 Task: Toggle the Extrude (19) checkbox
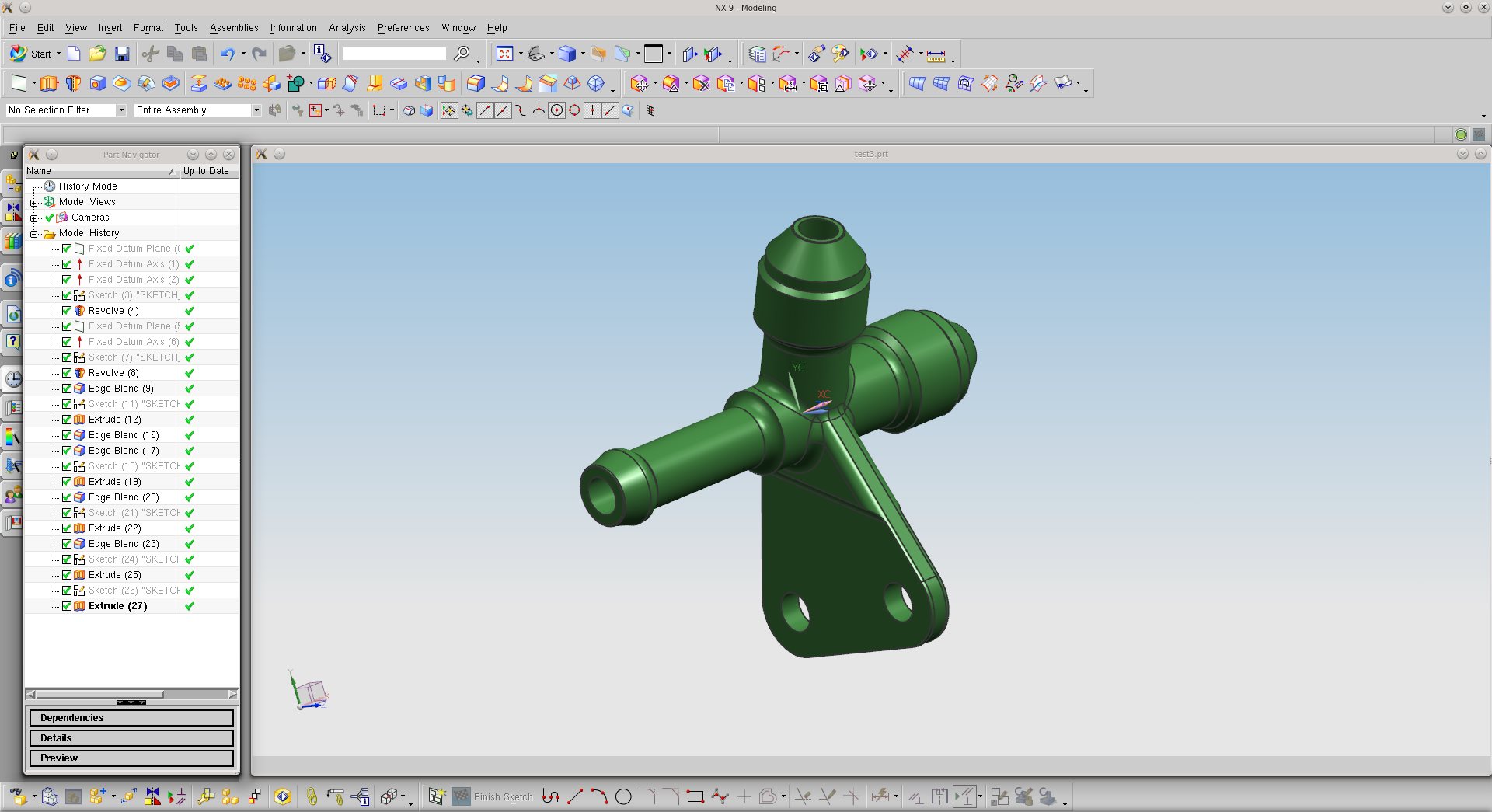pos(67,482)
